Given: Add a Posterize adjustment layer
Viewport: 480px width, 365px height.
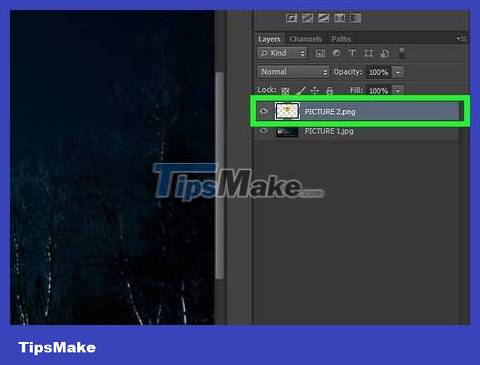Looking at the screenshot, I should tap(307, 18).
